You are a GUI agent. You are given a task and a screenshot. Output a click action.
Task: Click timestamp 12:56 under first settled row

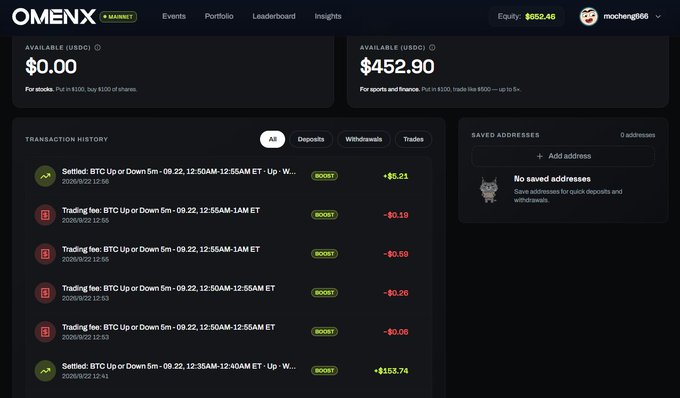coord(85,182)
